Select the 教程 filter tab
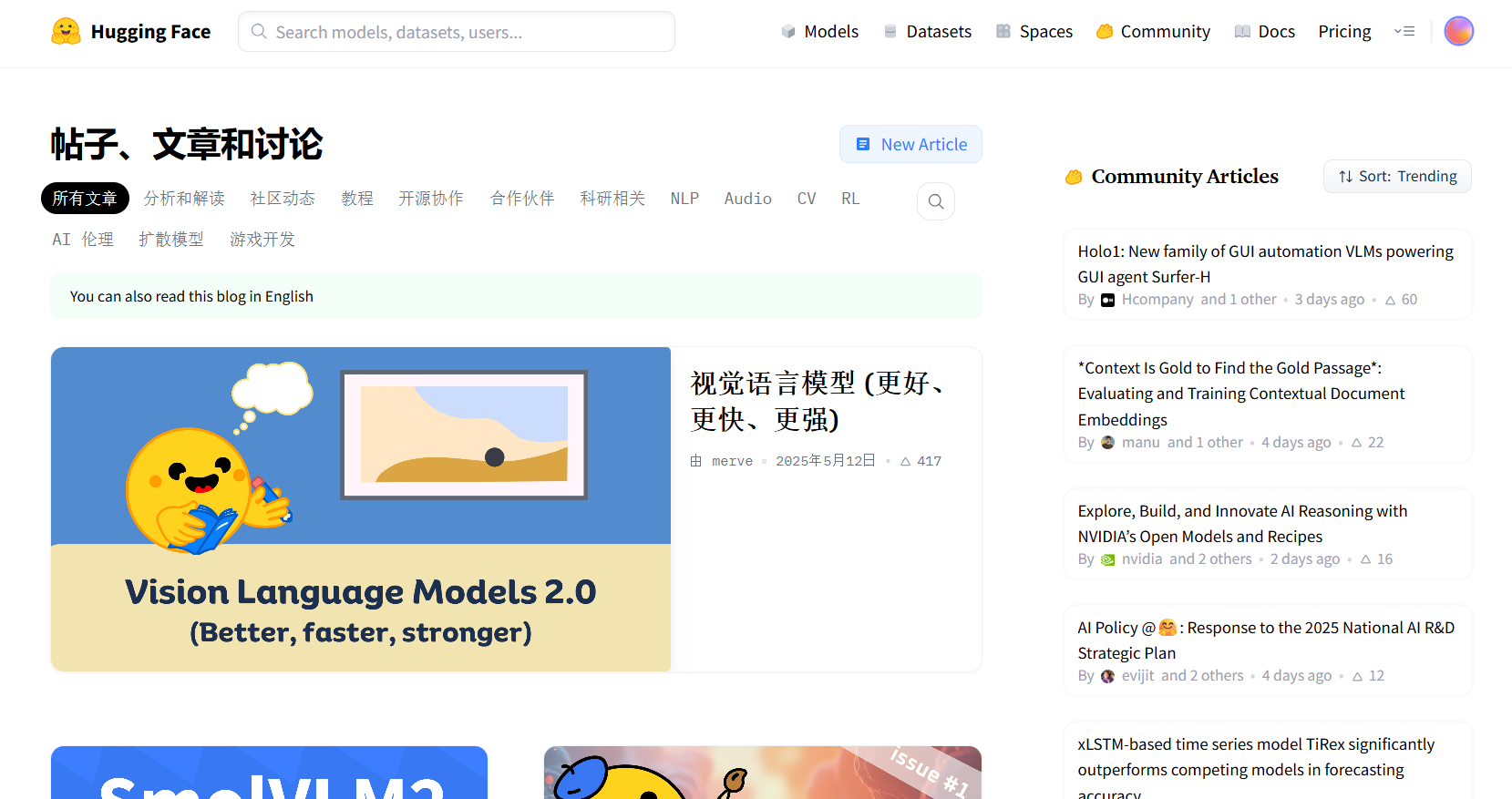This screenshot has height=799, width=1512. click(357, 199)
